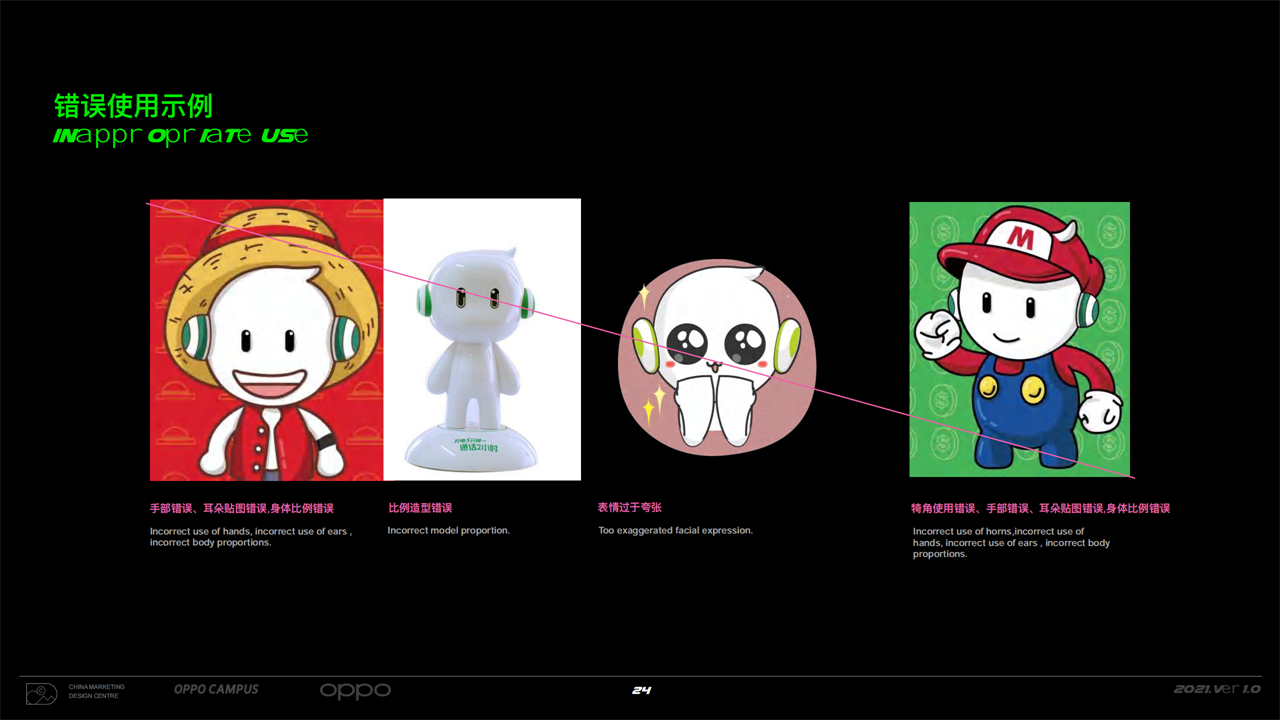Click English description under straw hat image
The width and height of the screenshot is (1280, 720).
tap(250, 537)
